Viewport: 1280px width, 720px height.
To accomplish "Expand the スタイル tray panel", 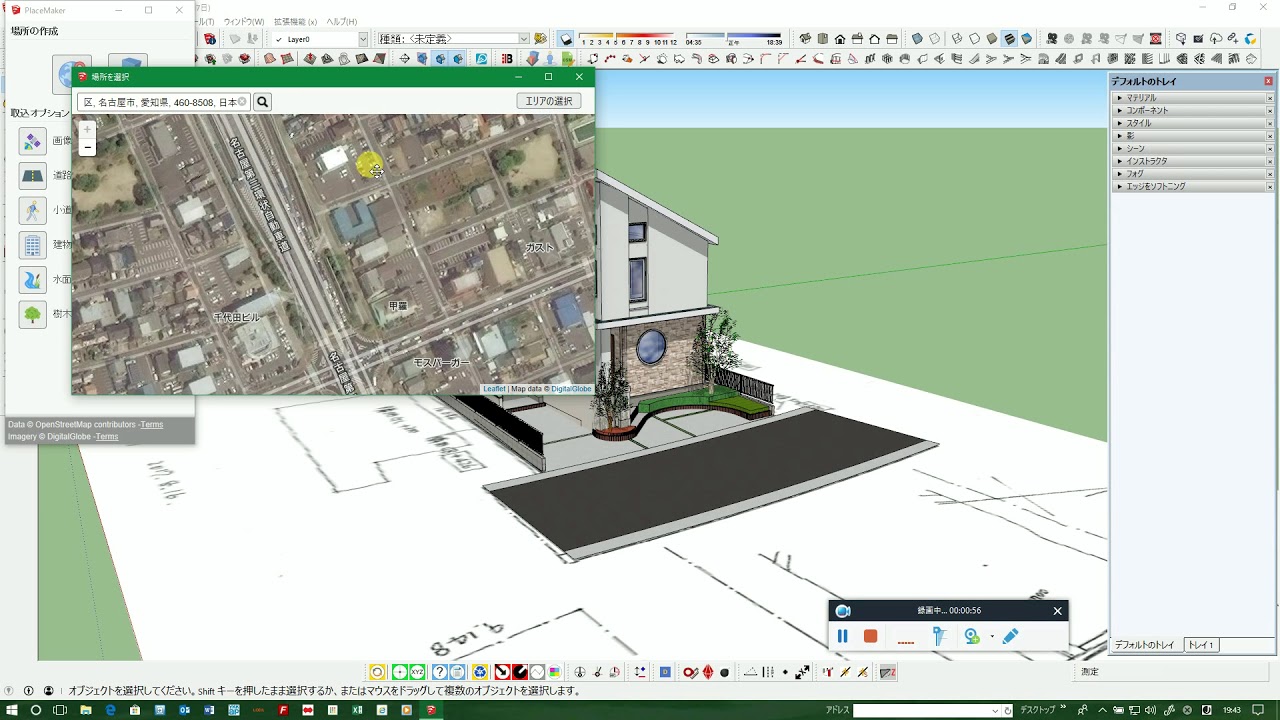I will click(x=1192, y=123).
